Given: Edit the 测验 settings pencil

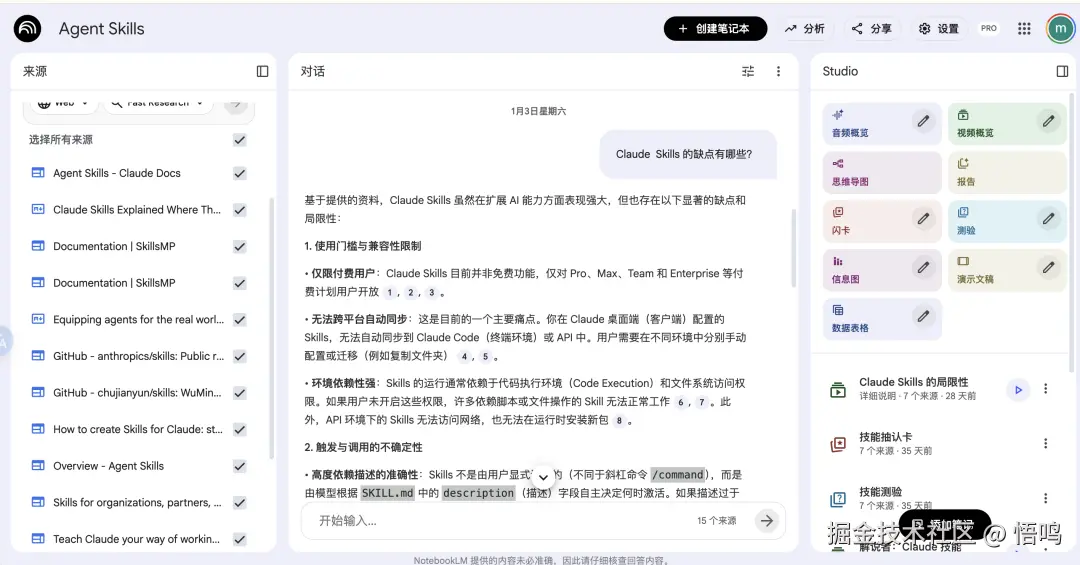Looking at the screenshot, I should [x=1048, y=219].
